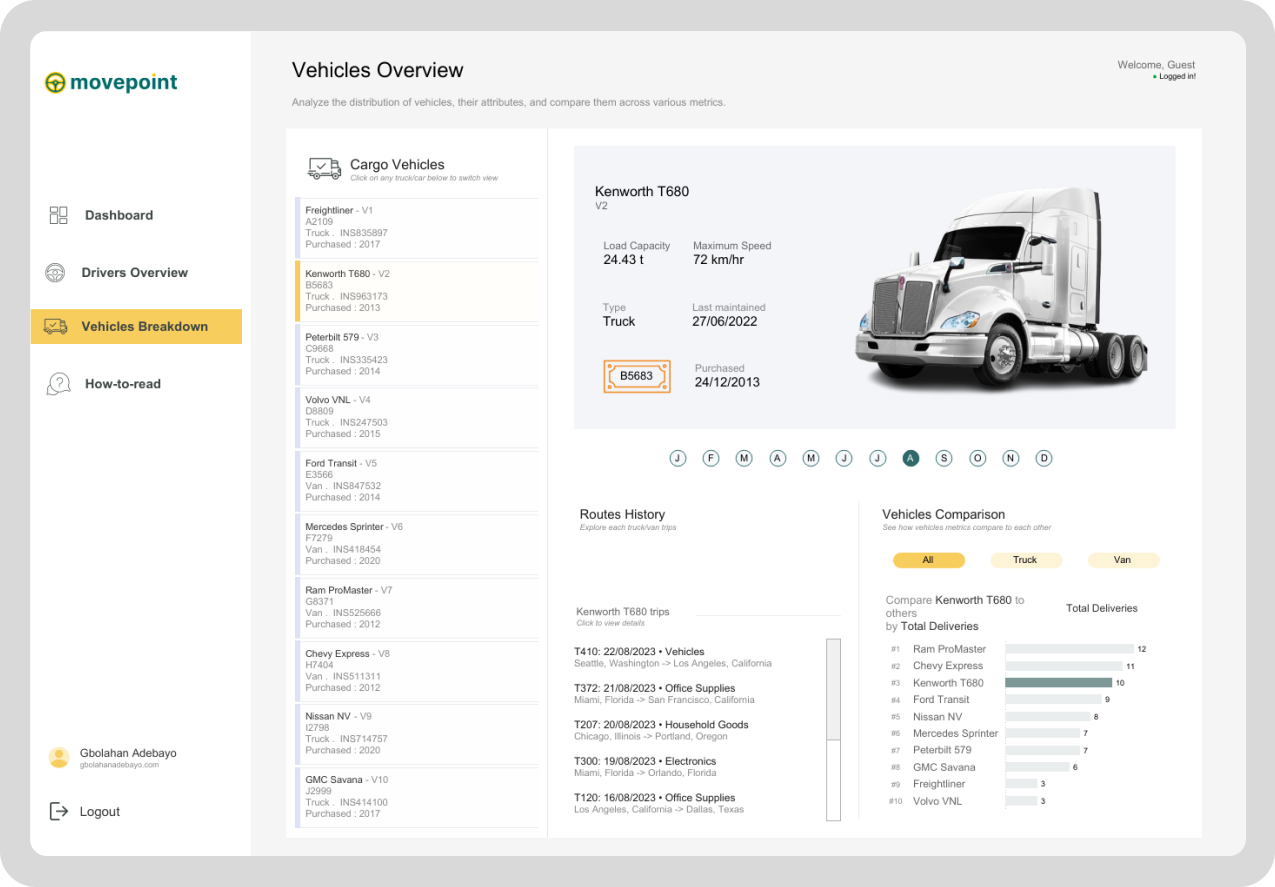Click the Ram ProMaster comparison bar
The height and width of the screenshot is (887, 1275).
pos(1069,649)
